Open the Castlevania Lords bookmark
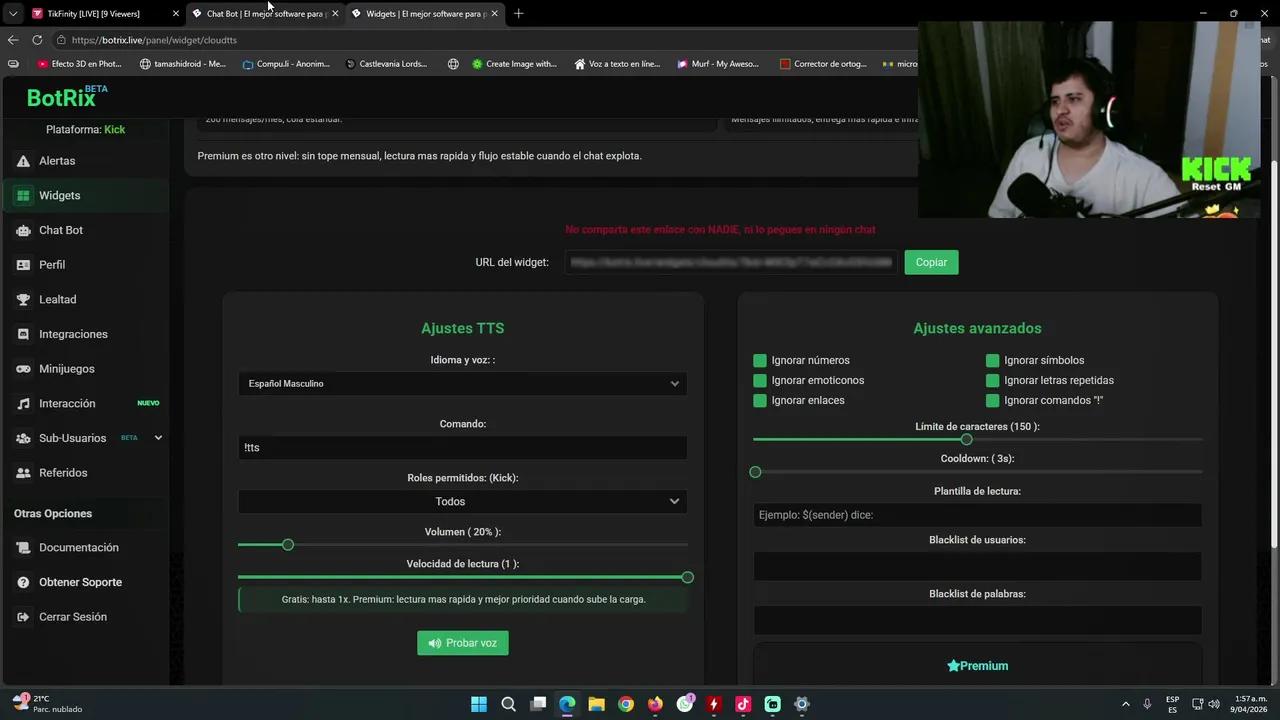The height and width of the screenshot is (720, 1280). (386, 64)
